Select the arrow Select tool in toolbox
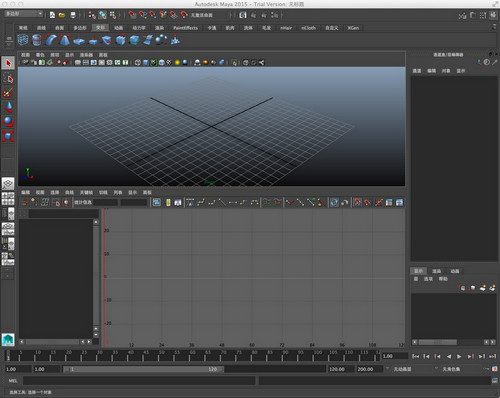Screen dimensions: 500x398 (8, 63)
